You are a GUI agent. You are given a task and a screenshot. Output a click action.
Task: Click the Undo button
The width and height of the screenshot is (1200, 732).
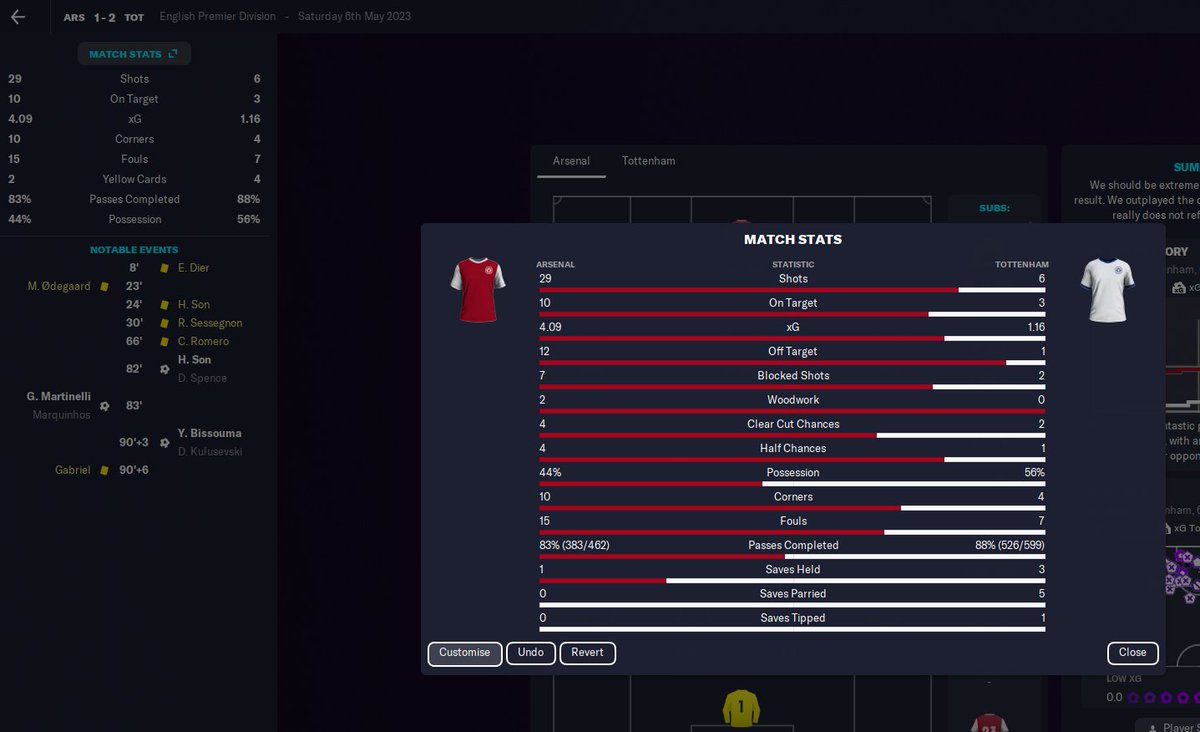pos(531,653)
